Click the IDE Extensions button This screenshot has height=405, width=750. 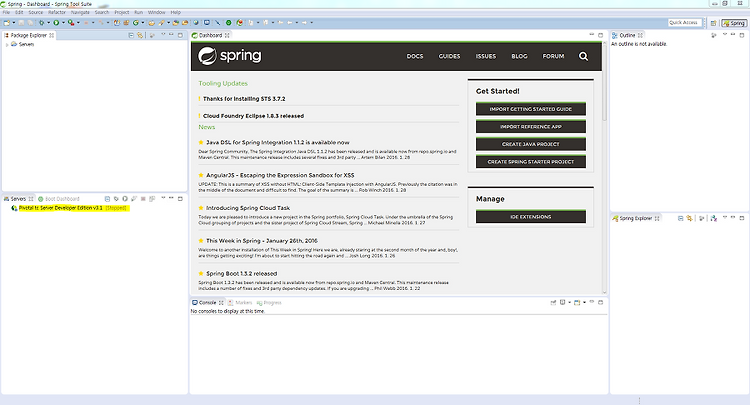530,217
